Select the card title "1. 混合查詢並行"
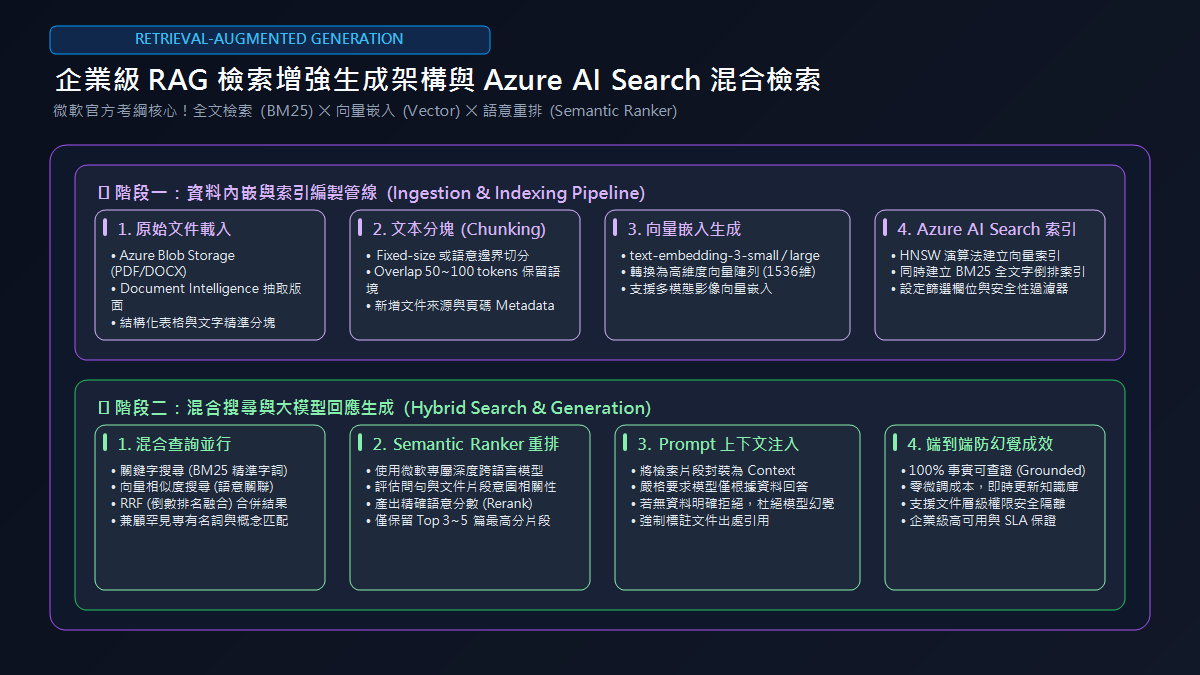Viewport: 1200px width, 675px height. click(x=174, y=444)
